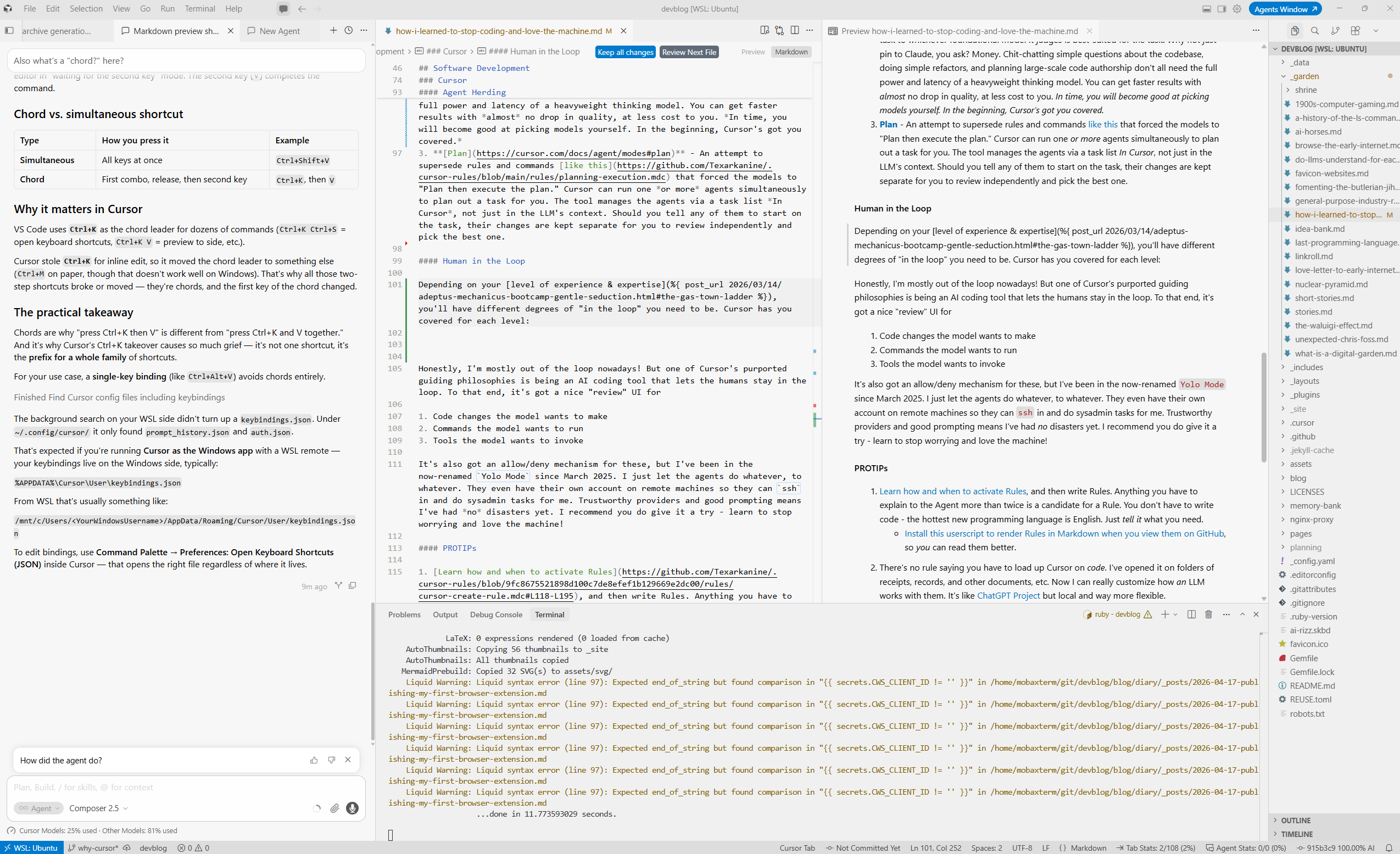Switch to the Debug Console tab
Viewport: 1400px width, 854px height.
point(496,615)
